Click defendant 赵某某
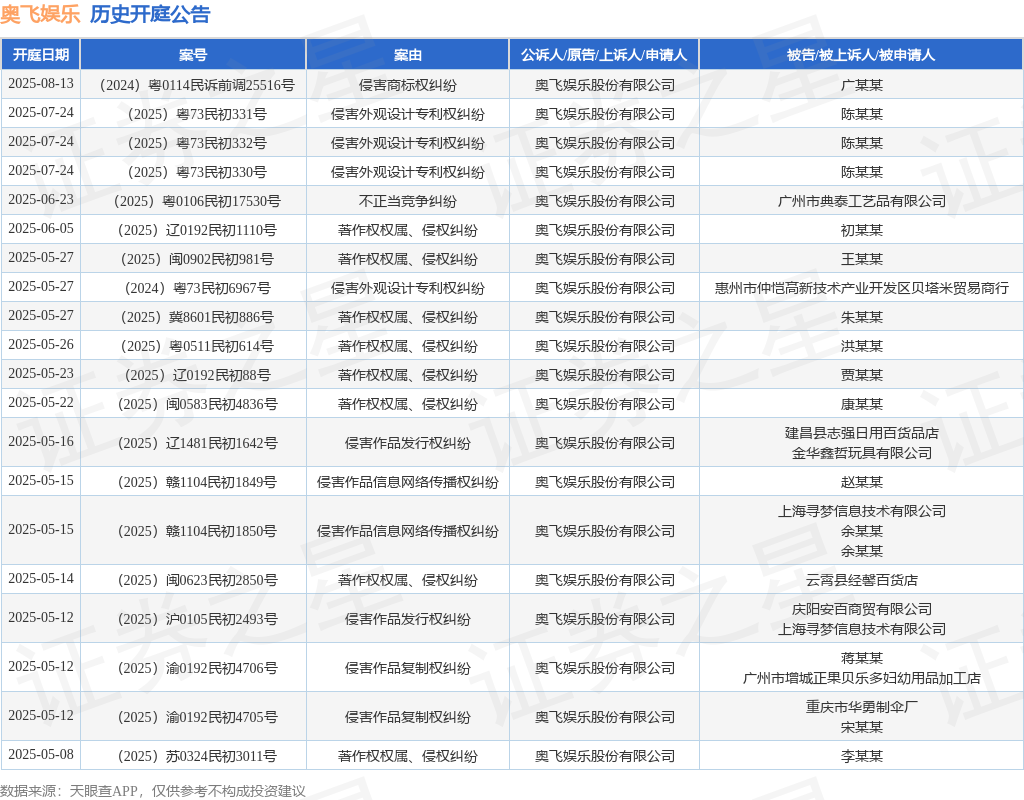1024x800 pixels. (861, 482)
